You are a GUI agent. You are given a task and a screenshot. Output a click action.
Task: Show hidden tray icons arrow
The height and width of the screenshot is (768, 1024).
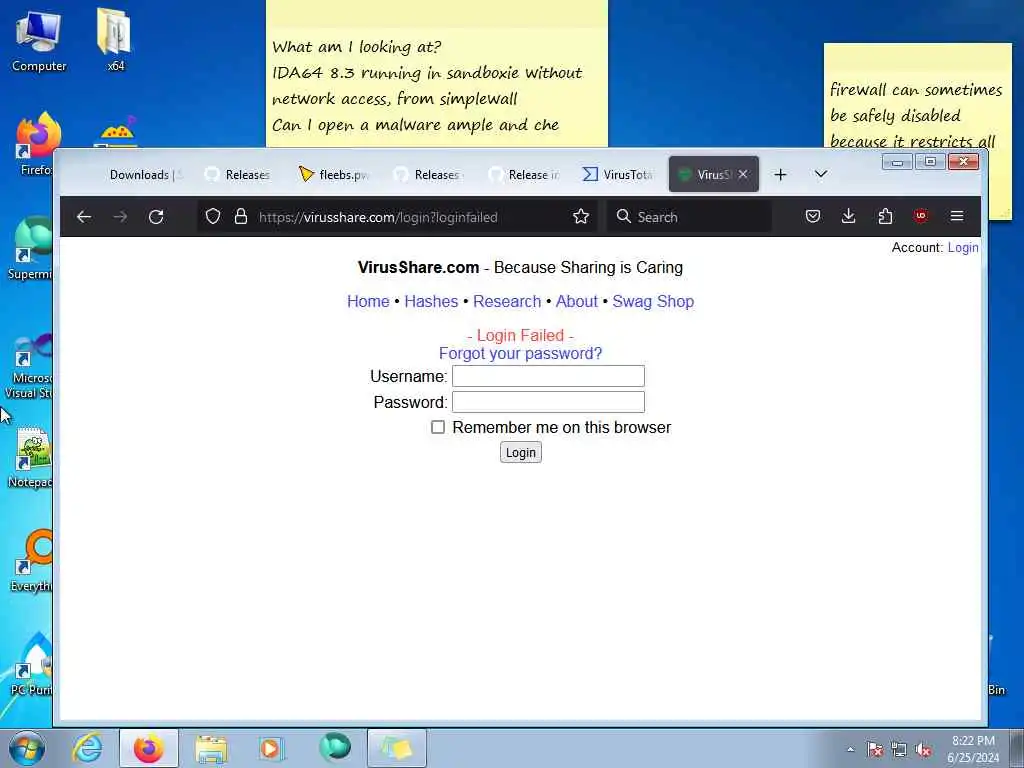(850, 750)
